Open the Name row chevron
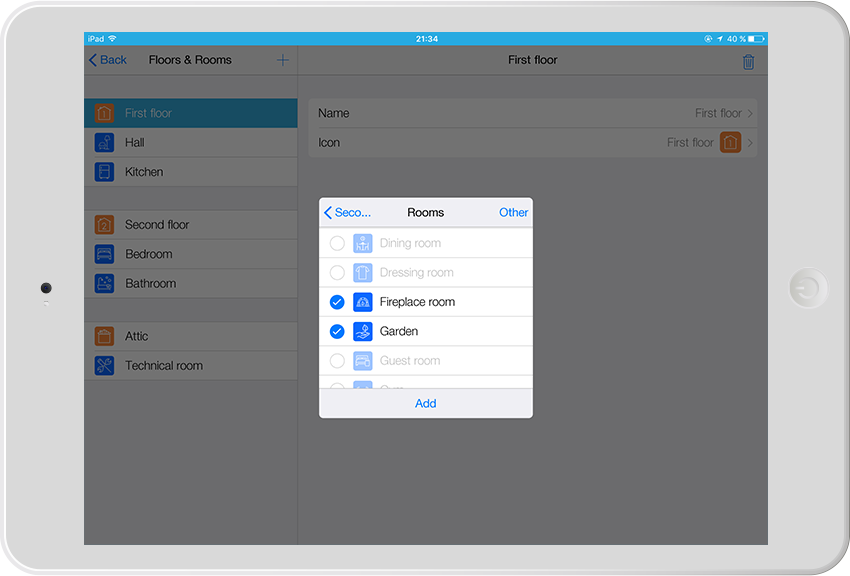This screenshot has width=850, height=576. click(x=750, y=114)
